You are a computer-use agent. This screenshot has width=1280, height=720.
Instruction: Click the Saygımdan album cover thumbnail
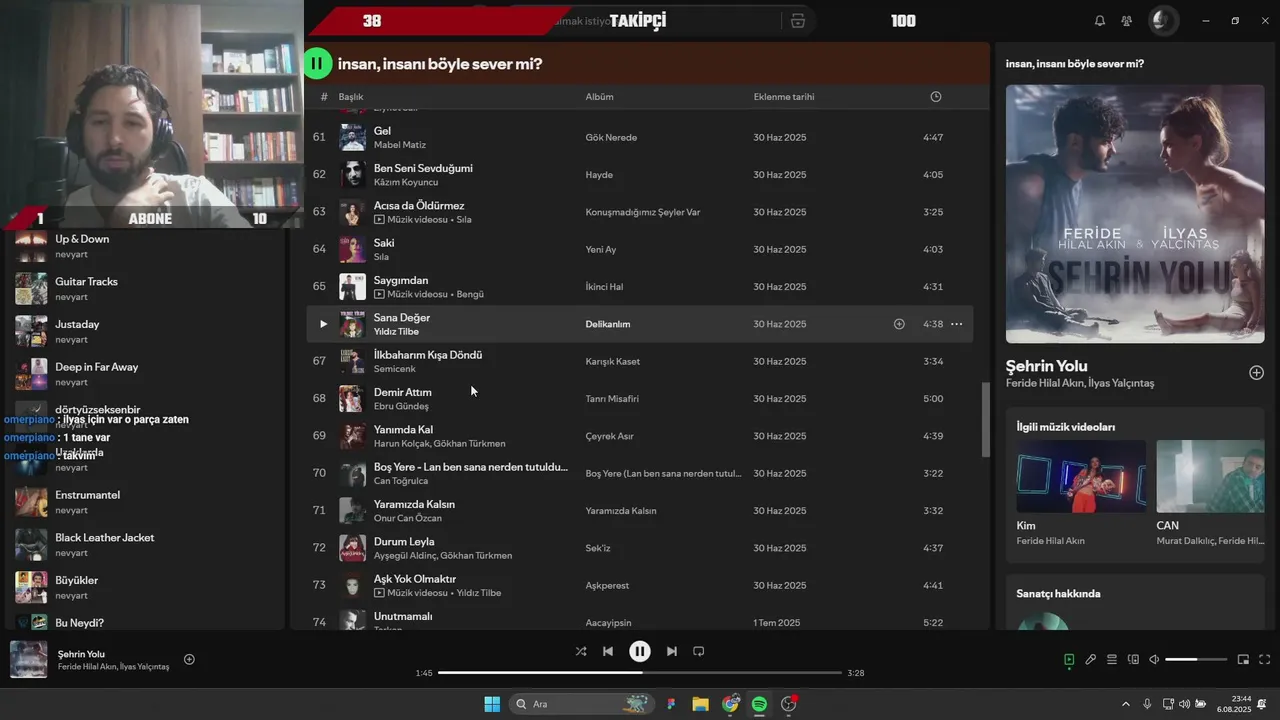tap(352, 287)
